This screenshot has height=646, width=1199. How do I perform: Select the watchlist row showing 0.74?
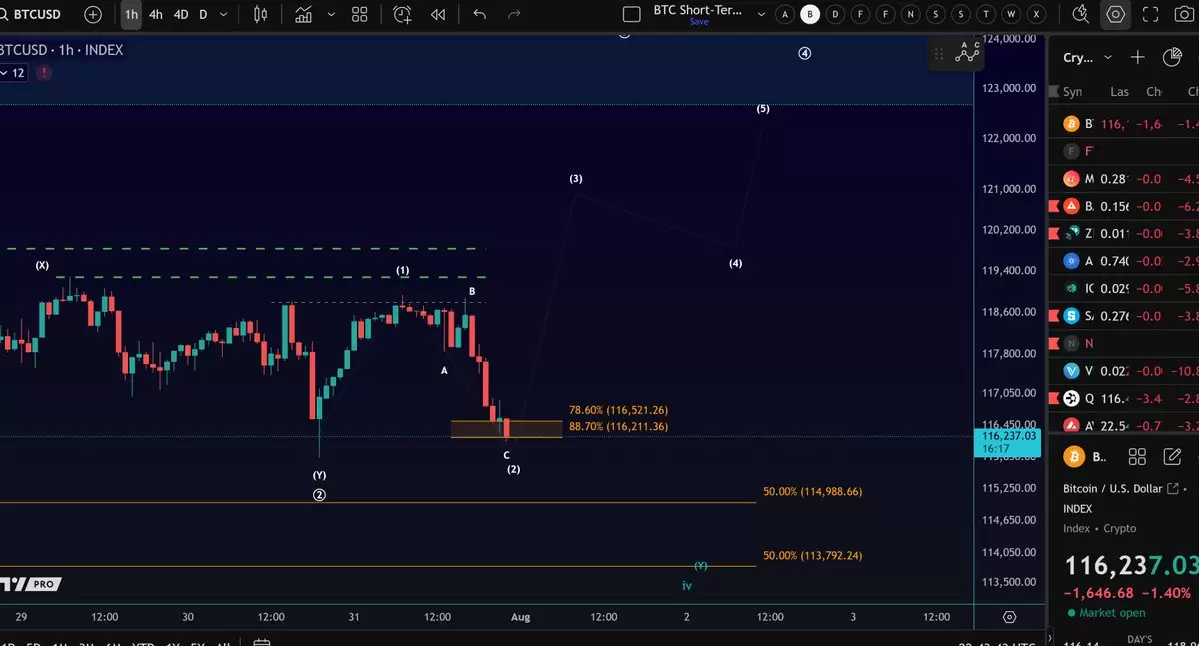[x=1125, y=261]
